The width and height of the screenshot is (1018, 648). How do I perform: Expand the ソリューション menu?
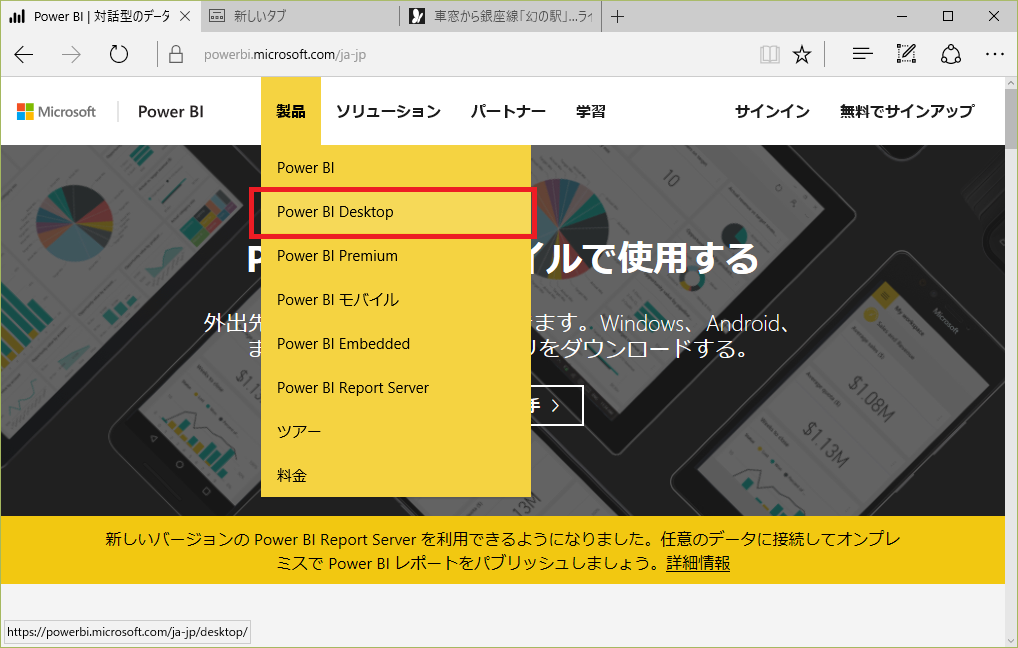[388, 112]
